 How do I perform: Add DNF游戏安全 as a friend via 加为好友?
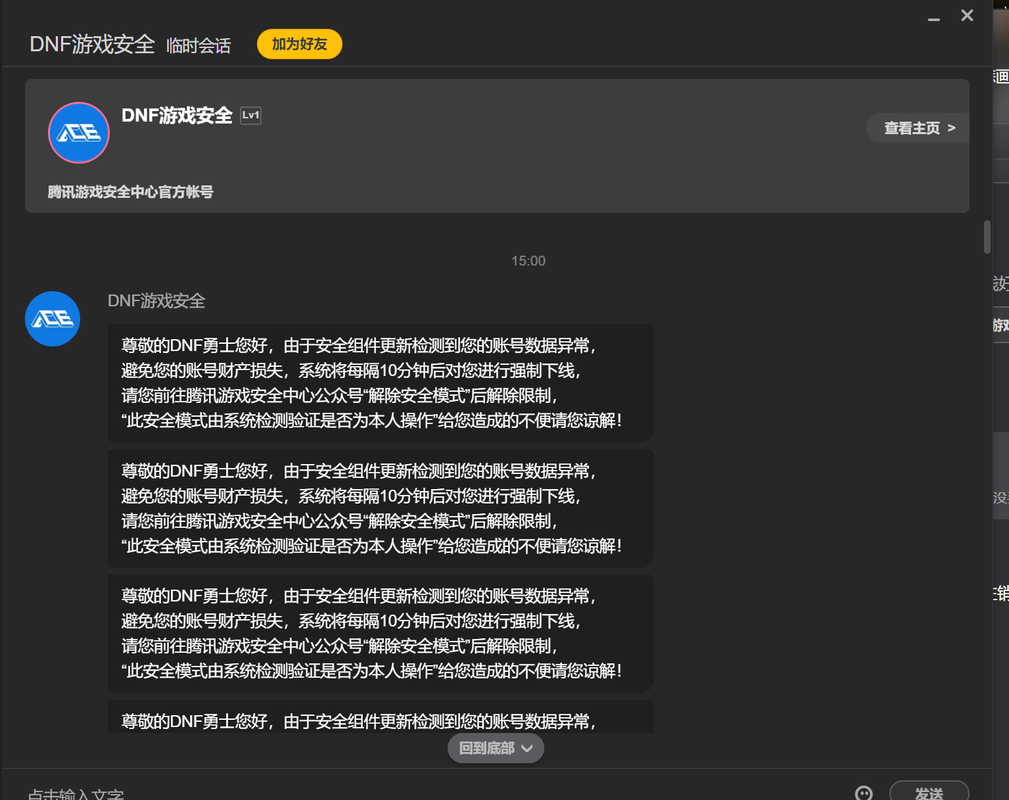coord(299,44)
